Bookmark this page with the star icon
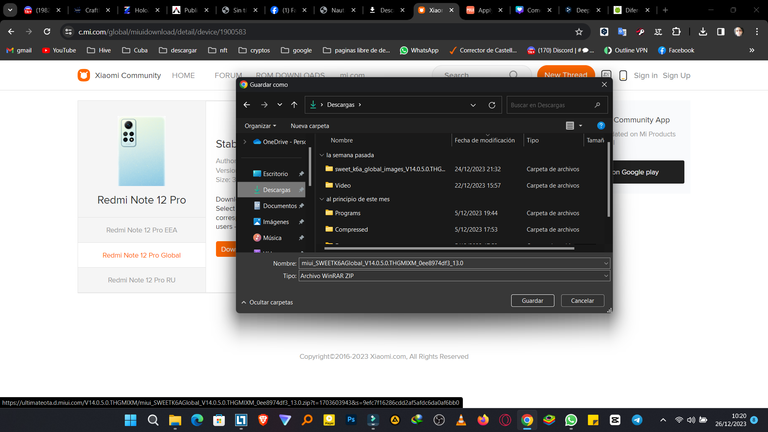Image resolution: width=768 pixels, height=432 pixels. pyautogui.click(x=579, y=32)
